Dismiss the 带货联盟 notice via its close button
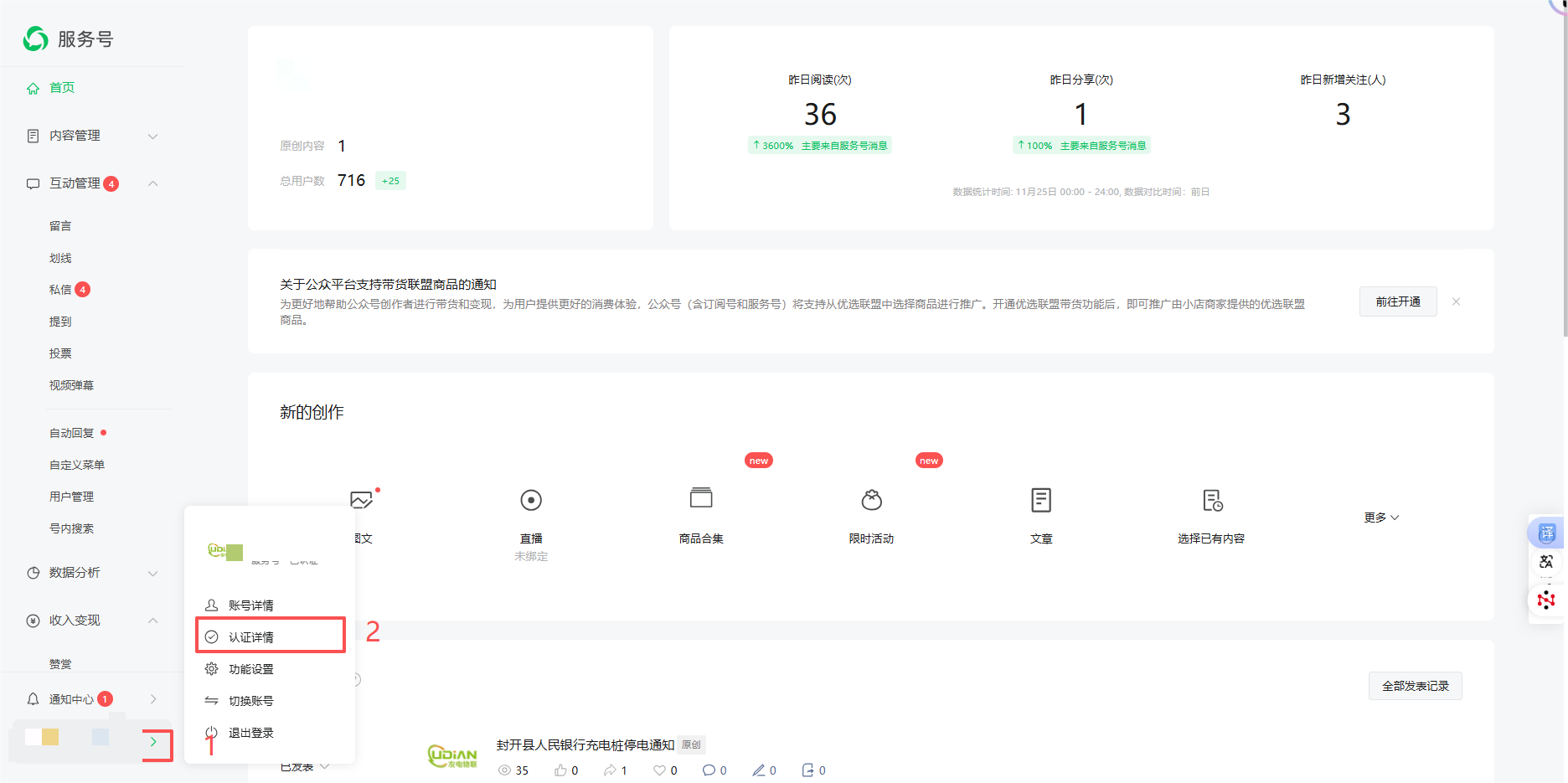Image resolution: width=1568 pixels, height=783 pixels. click(1456, 301)
